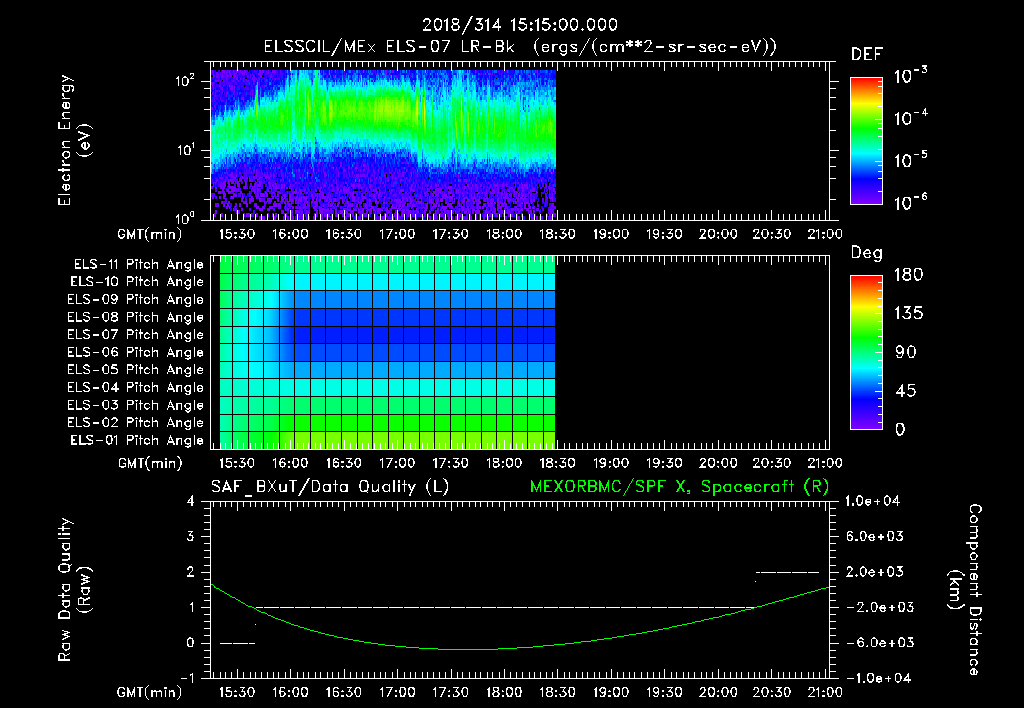Click the 10^2 energy axis tick label
Screen dimensions: 1024x708
(185, 81)
